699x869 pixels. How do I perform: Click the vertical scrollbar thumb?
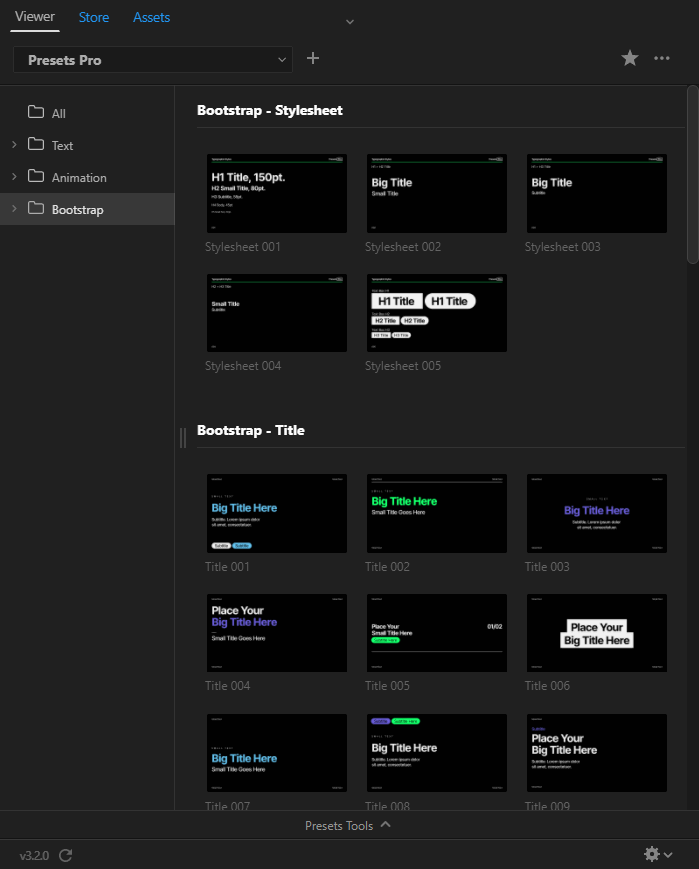coord(692,175)
